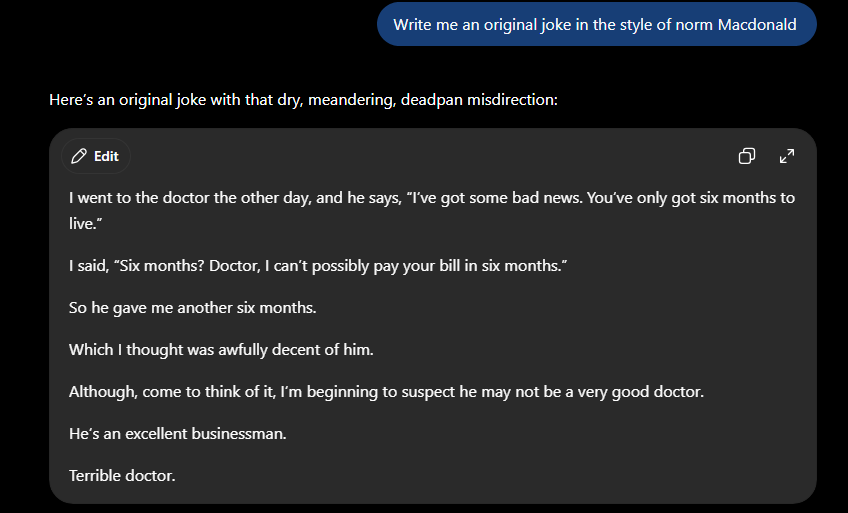
Task: Click the quoted text 'I've got some bad news'
Action: [x=498, y=198]
